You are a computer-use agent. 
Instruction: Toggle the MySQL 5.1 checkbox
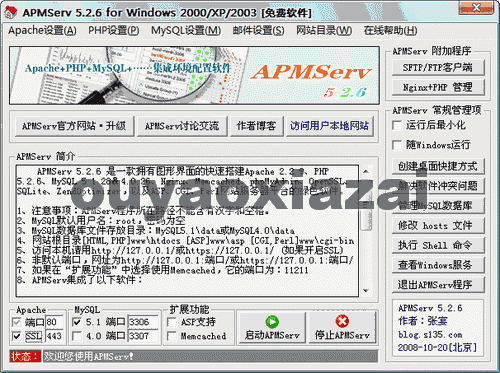coord(77,322)
